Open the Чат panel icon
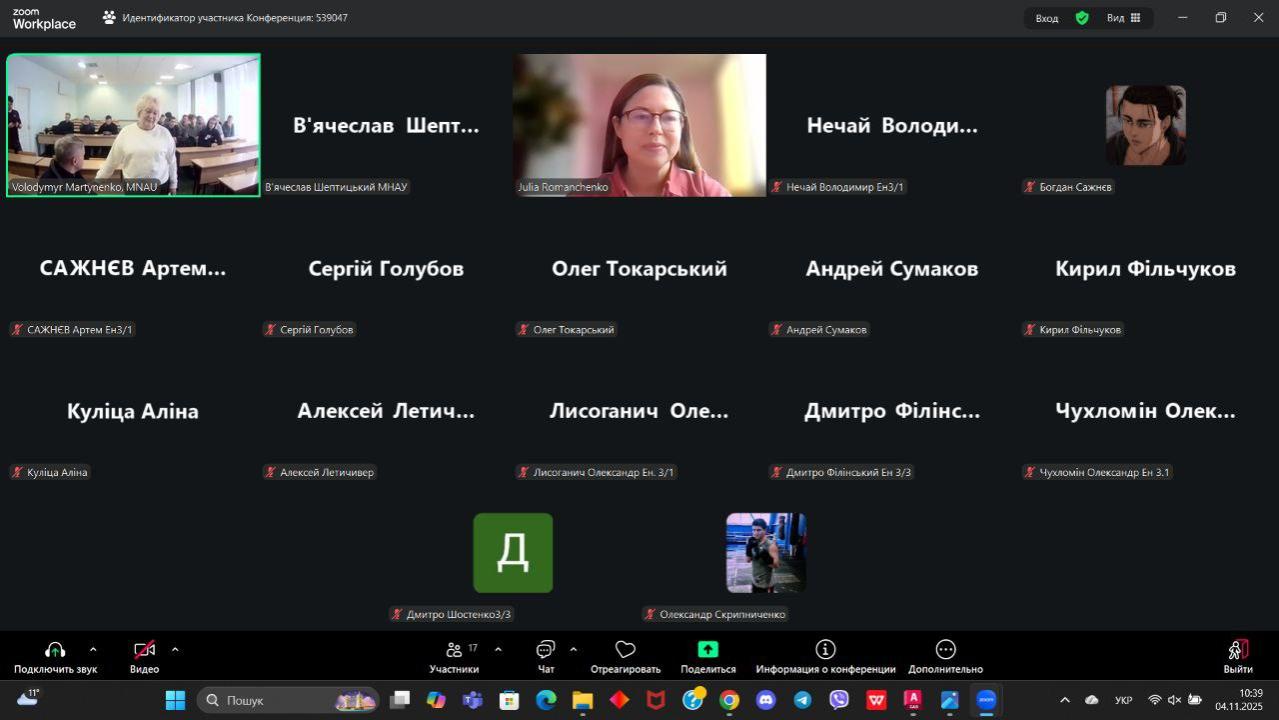1279x720 pixels. click(x=545, y=649)
